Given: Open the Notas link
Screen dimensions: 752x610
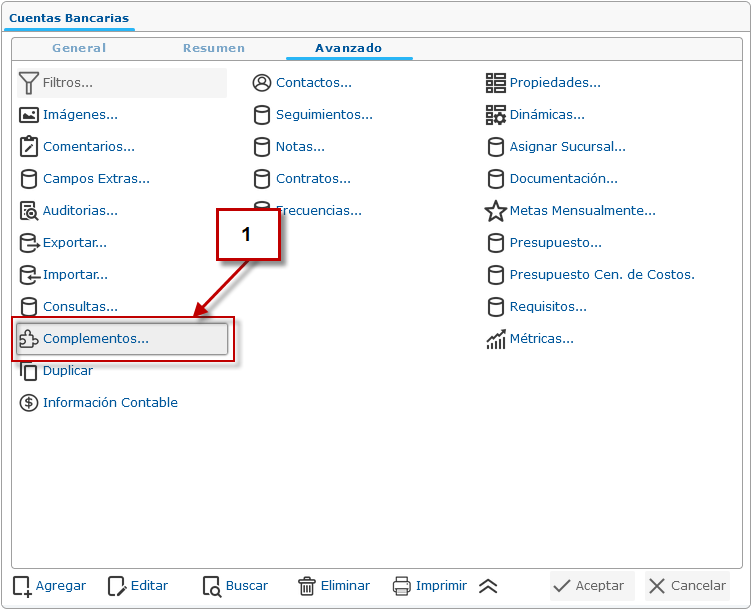Looking at the screenshot, I should [x=301, y=147].
